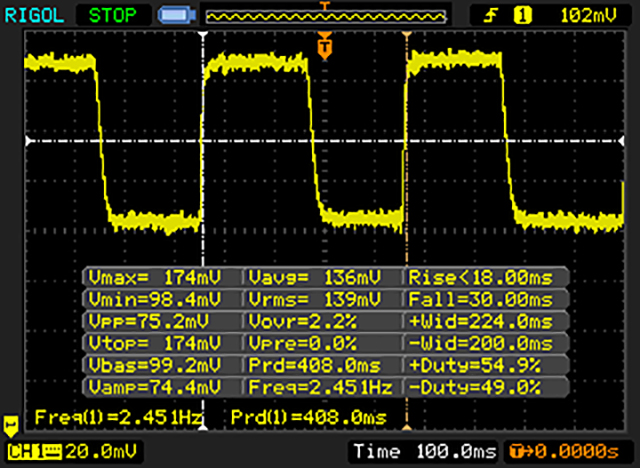Click the Vovr=2.2% overshoot measurement
The height and width of the screenshot is (468, 640).
click(302, 322)
